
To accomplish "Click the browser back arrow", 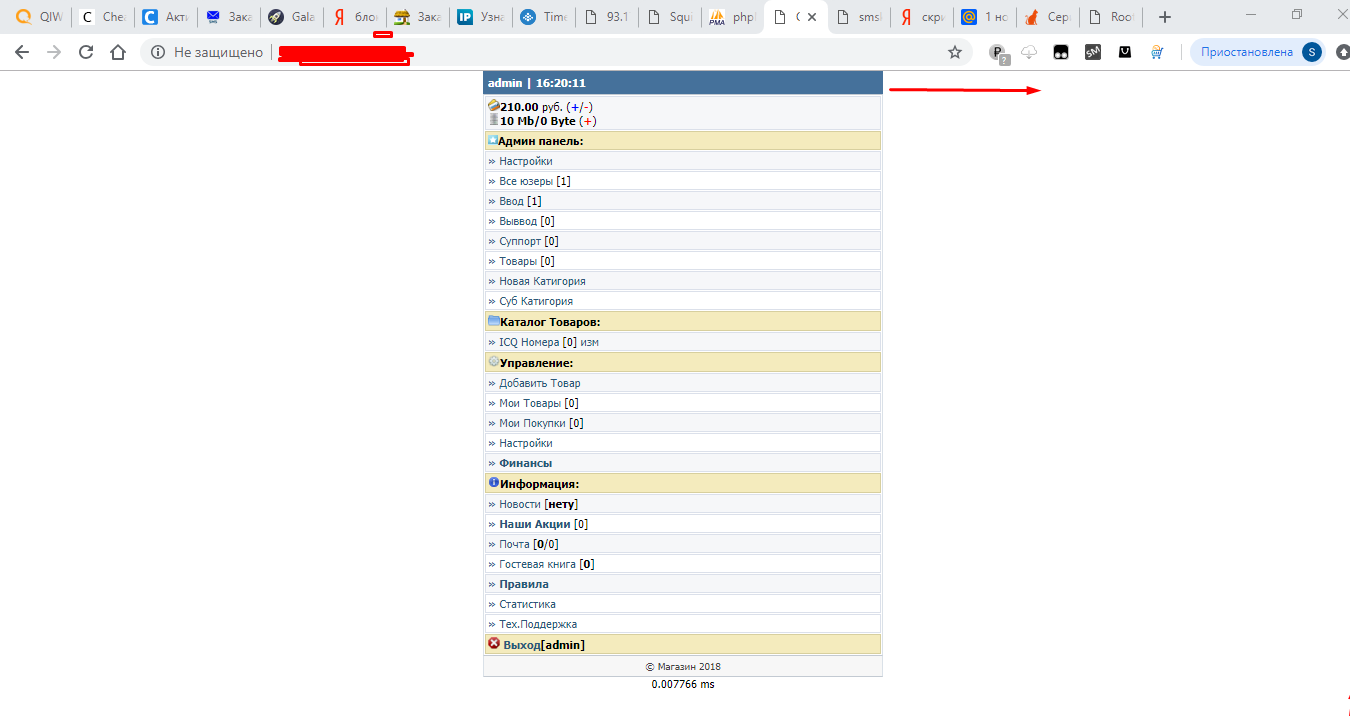I will coord(22,53).
